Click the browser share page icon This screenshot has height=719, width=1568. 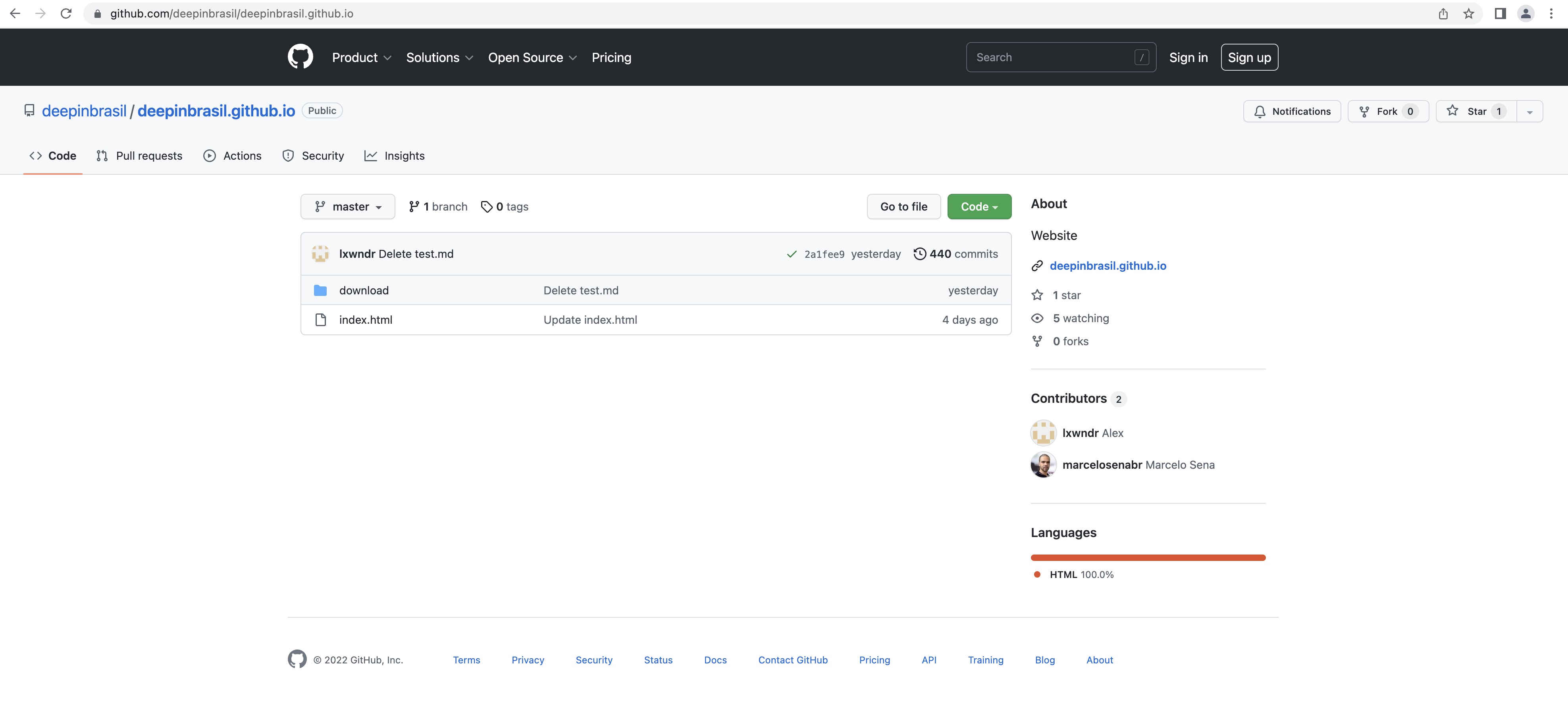[x=1443, y=14]
